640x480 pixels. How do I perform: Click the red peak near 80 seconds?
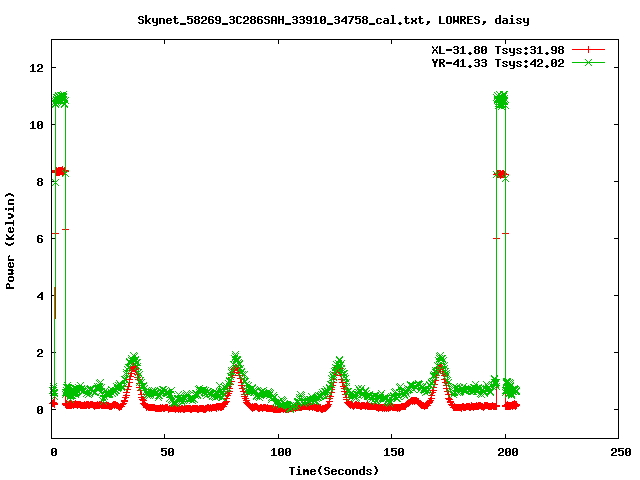235,369
